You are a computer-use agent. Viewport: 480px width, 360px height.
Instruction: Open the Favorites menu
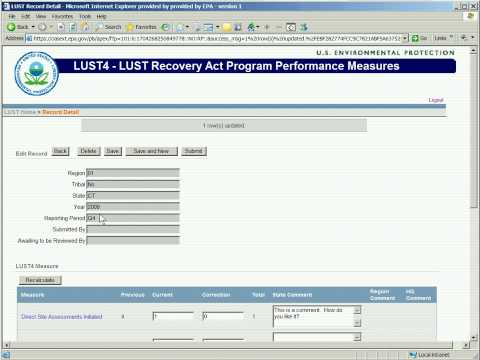62,16
